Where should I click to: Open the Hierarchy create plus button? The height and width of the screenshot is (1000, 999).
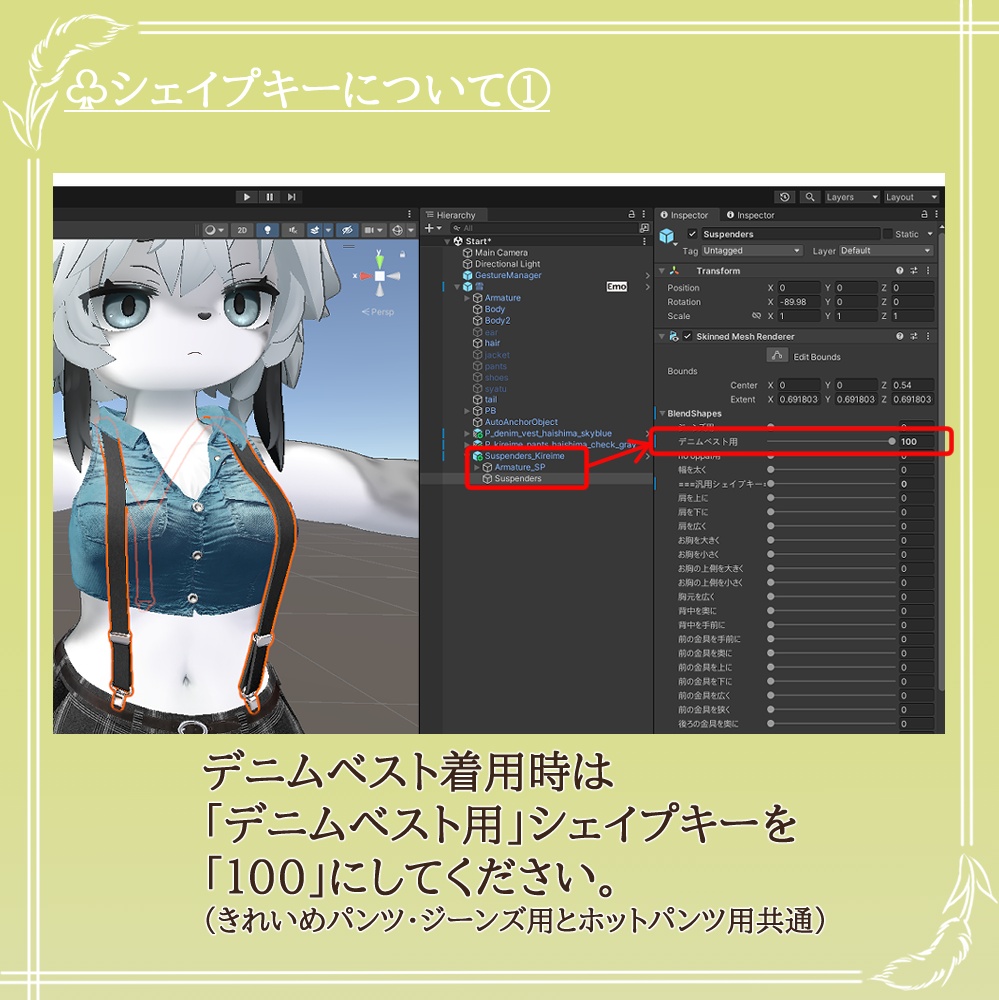click(433, 228)
